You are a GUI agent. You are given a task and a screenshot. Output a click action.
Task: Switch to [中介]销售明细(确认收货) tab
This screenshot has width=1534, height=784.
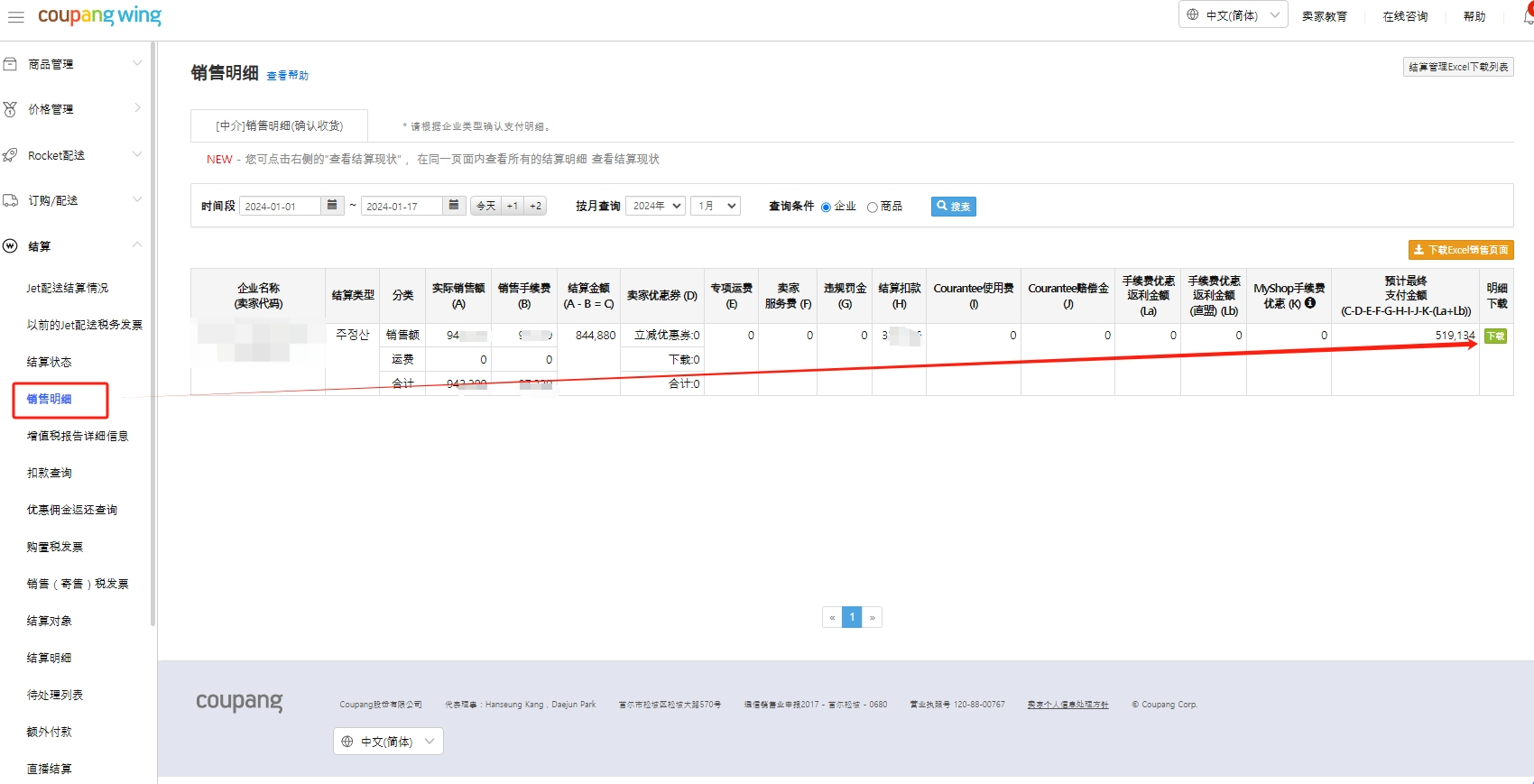click(x=279, y=125)
